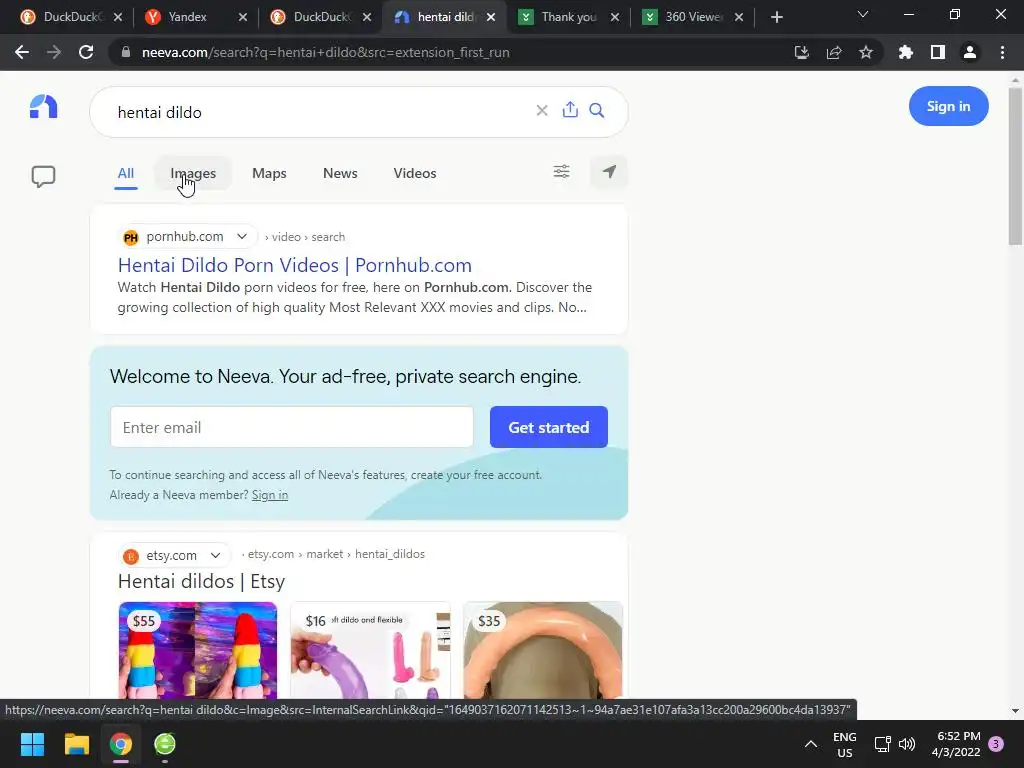Click the location arrow icon
This screenshot has width=1024, height=768.
click(x=609, y=172)
